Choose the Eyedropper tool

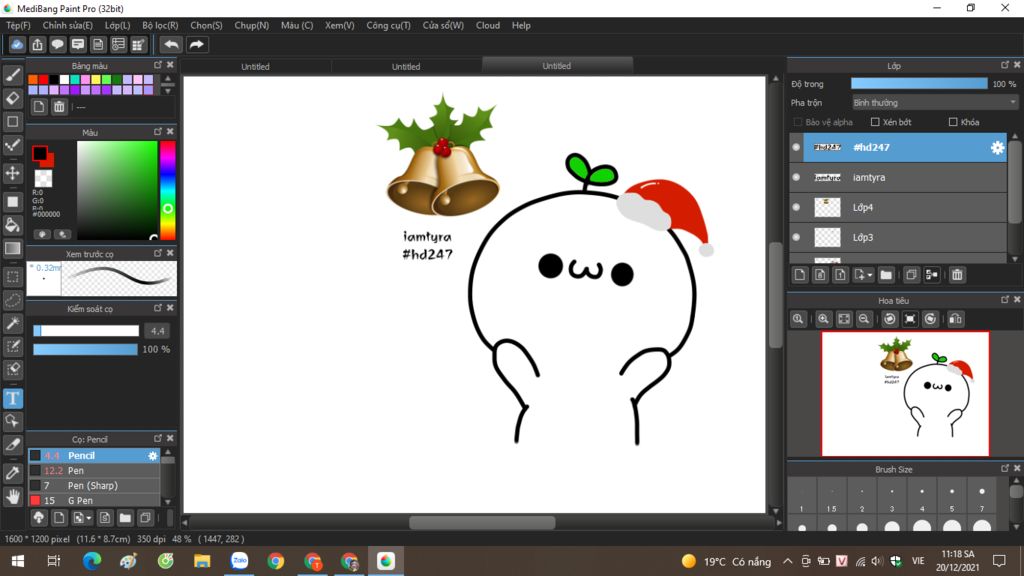tap(12, 473)
